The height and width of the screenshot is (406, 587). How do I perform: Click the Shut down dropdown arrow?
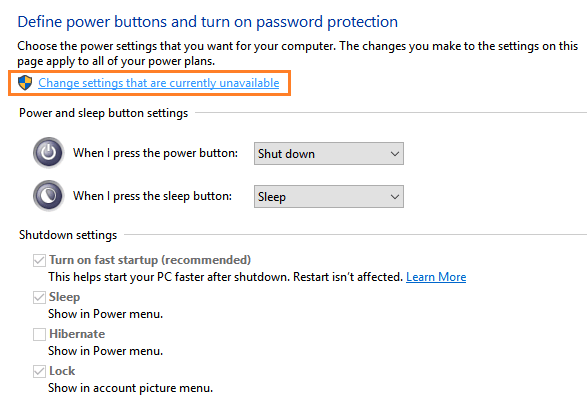pyautogui.click(x=395, y=154)
